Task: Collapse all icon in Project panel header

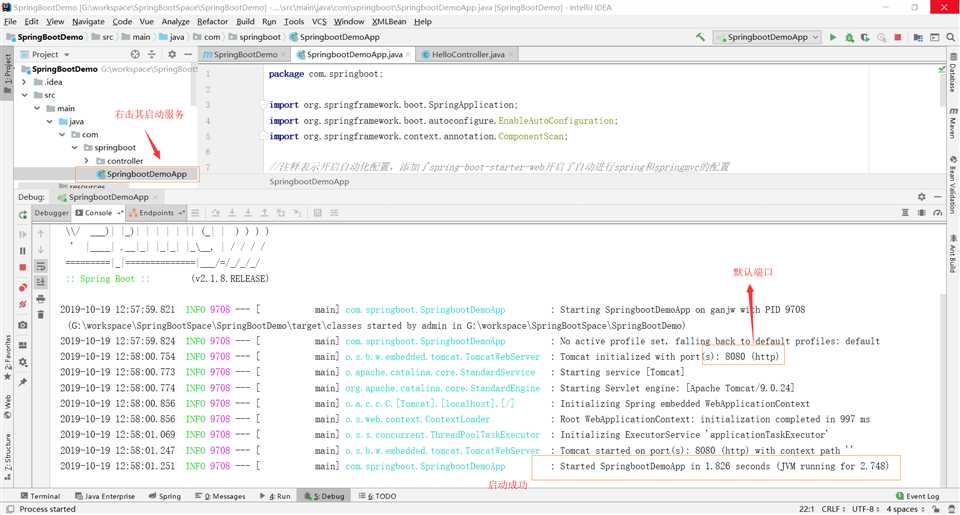Action: pos(152,55)
